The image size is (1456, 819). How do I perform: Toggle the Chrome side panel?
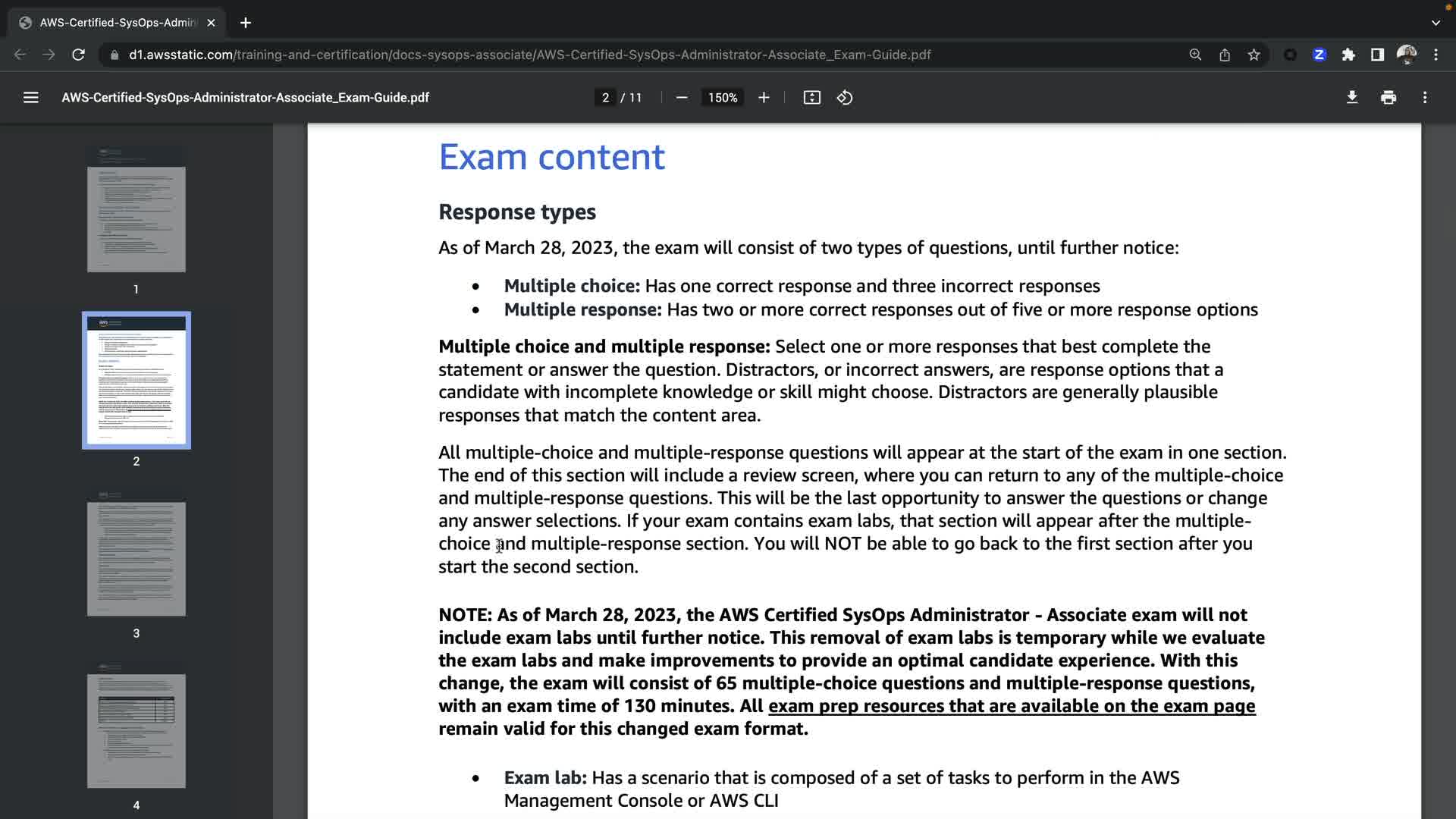coord(1377,55)
